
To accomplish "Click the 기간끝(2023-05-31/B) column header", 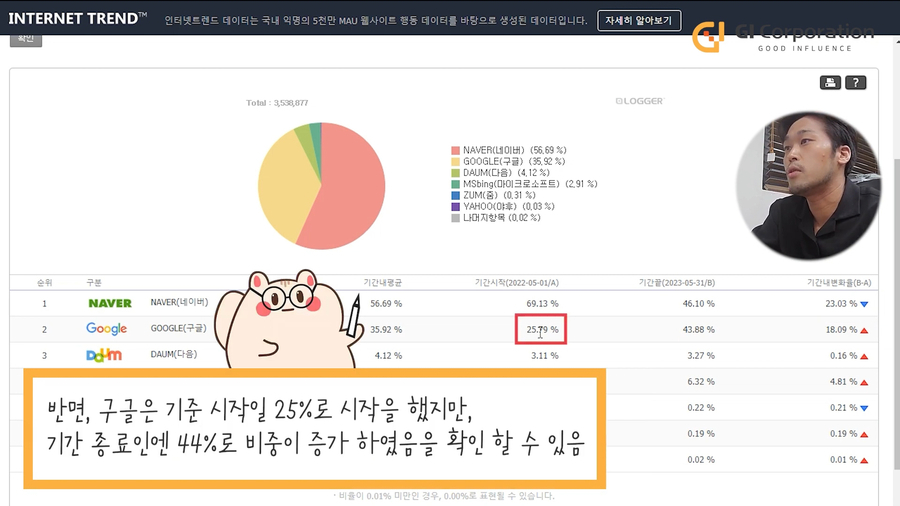I will pos(677,282).
